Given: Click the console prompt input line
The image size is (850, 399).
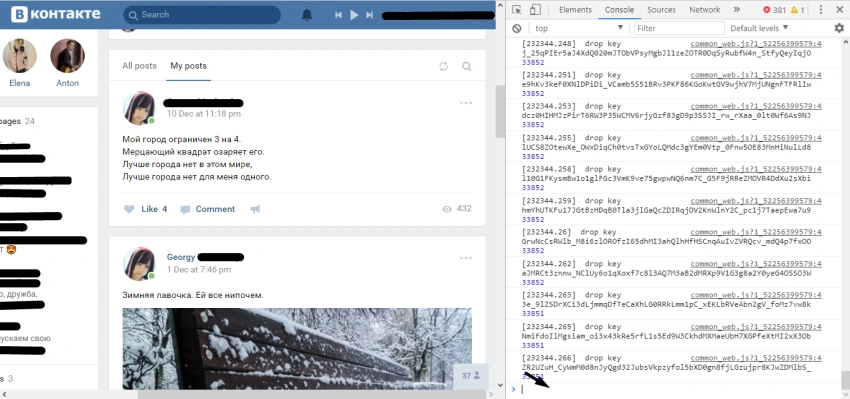Looking at the screenshot, I should pos(678,389).
